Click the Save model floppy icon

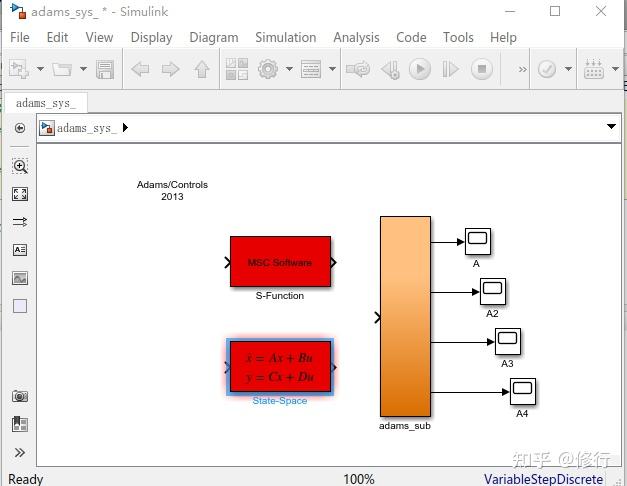(x=105, y=69)
